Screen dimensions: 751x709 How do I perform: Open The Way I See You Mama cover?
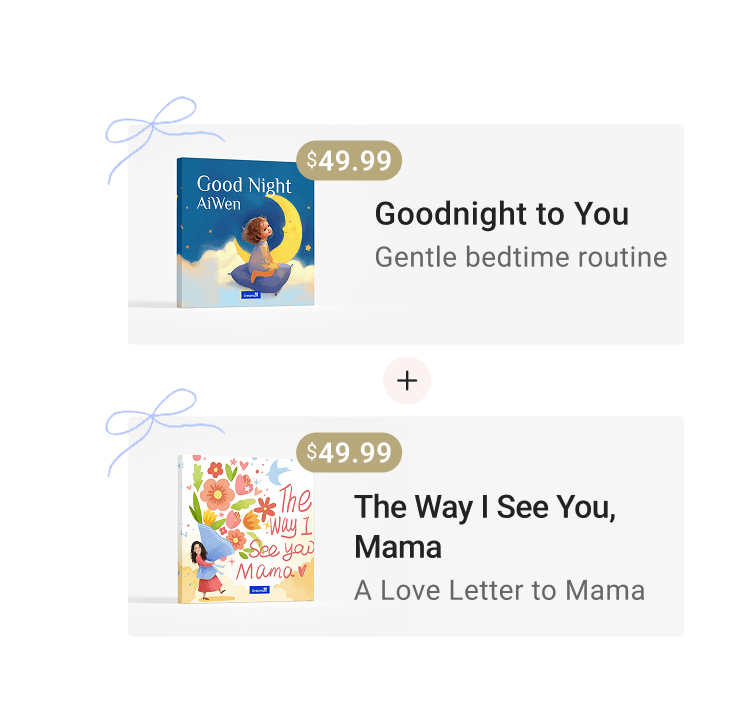tap(246, 529)
